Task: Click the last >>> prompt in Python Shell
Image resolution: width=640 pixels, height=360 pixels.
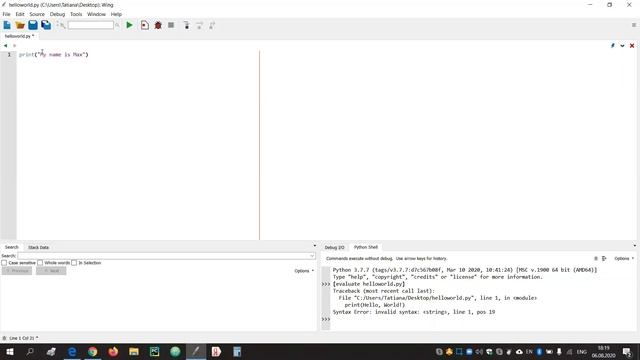Action: [326, 319]
